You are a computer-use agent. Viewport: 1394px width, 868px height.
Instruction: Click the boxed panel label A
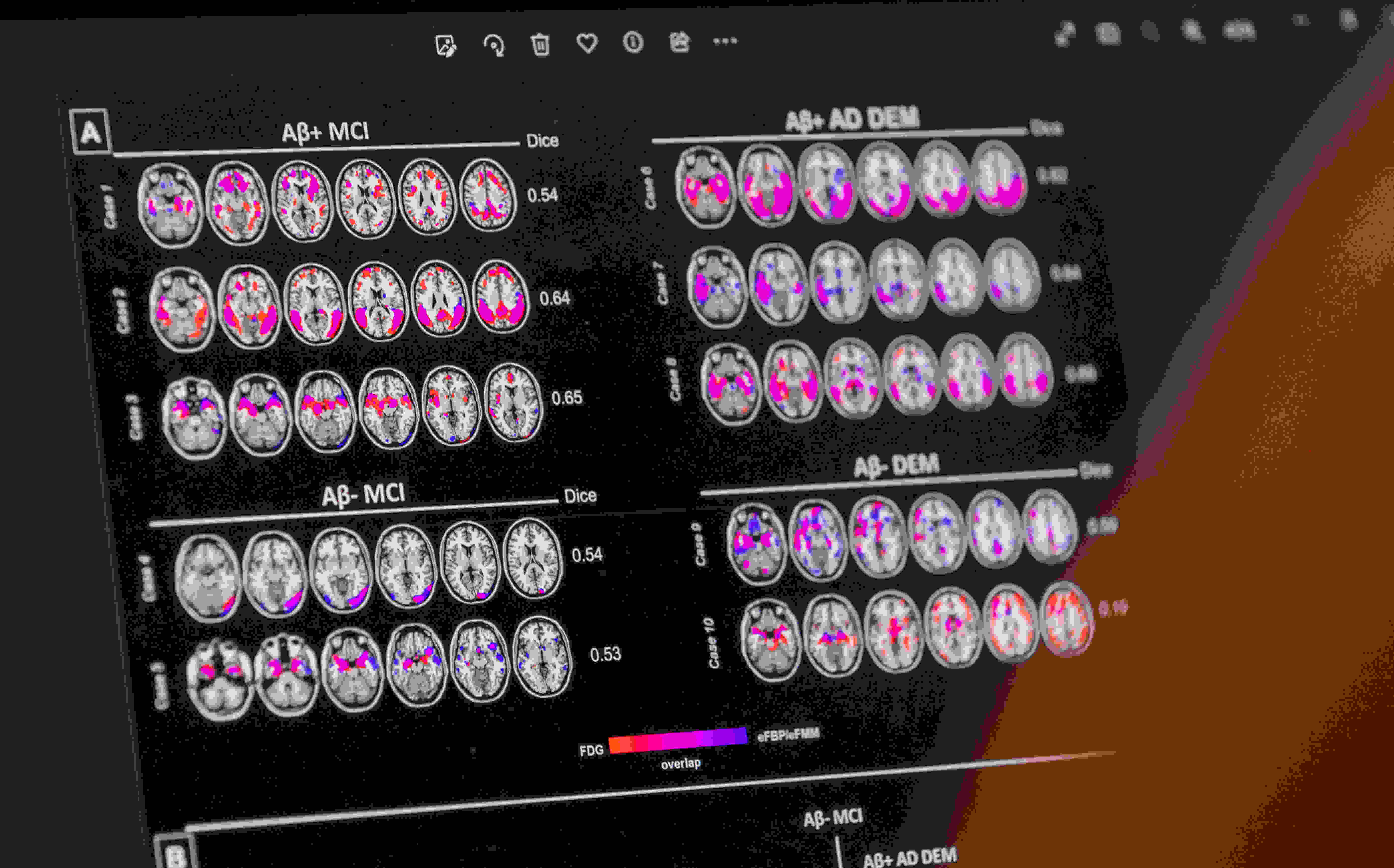90,132
